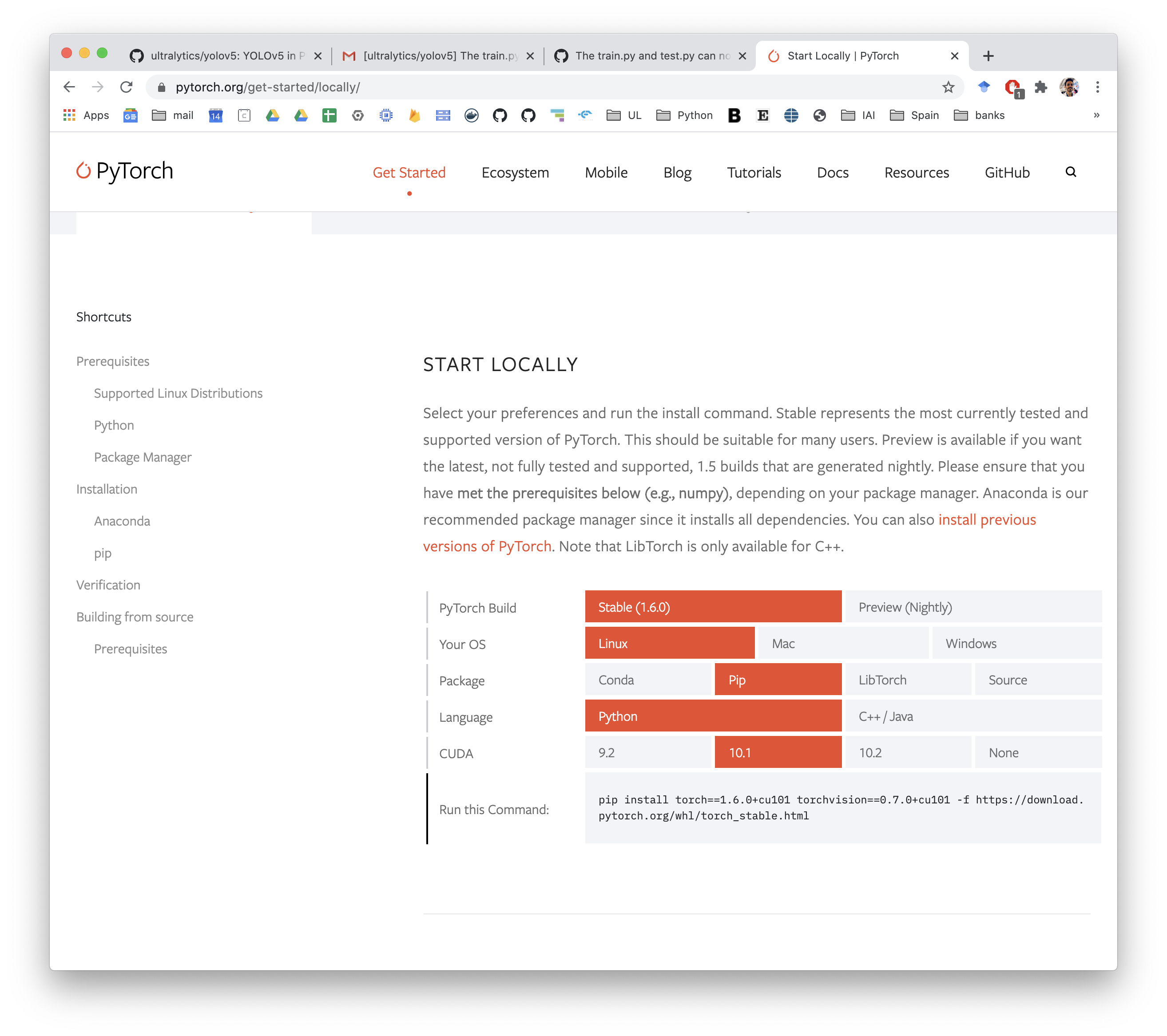
Task: Open the Docker whale bookmark icon
Action: 472,115
